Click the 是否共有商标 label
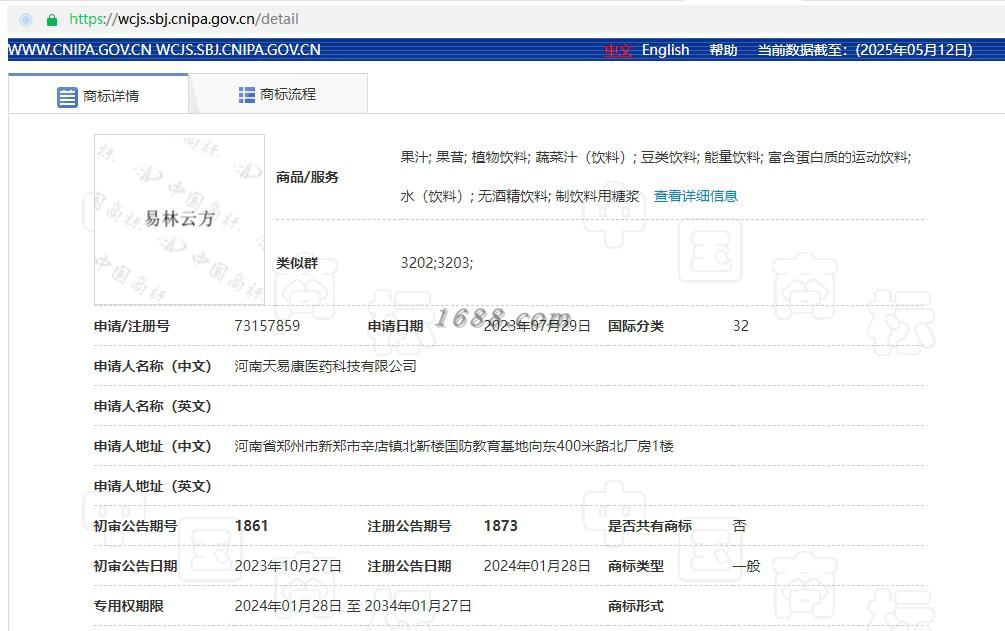Viewport: 1005px width, 631px height. [650, 526]
